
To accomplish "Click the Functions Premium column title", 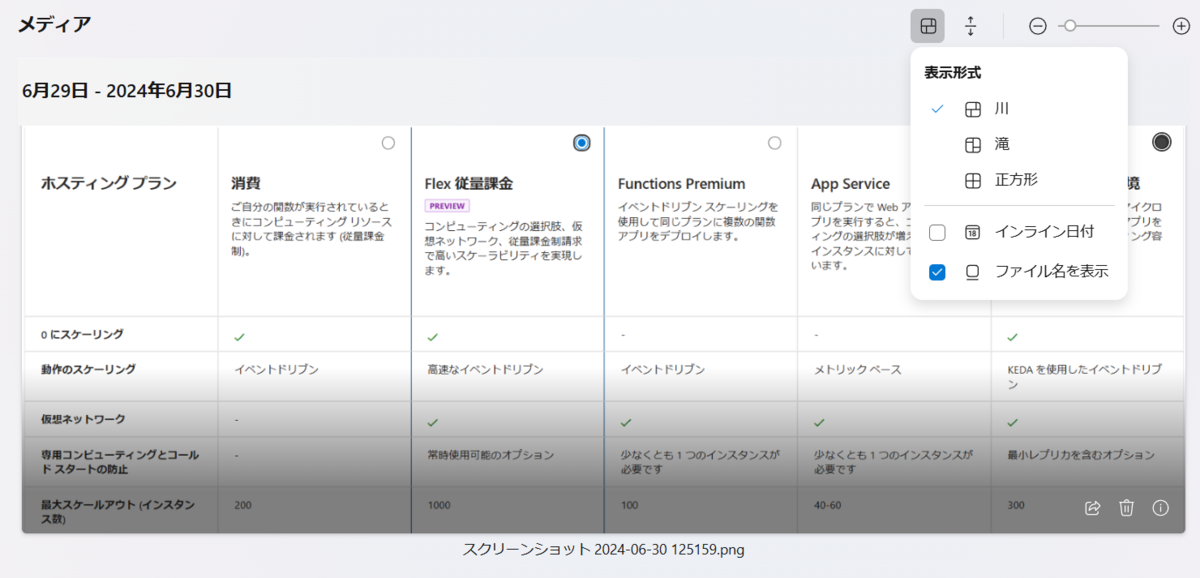I will coord(681,183).
